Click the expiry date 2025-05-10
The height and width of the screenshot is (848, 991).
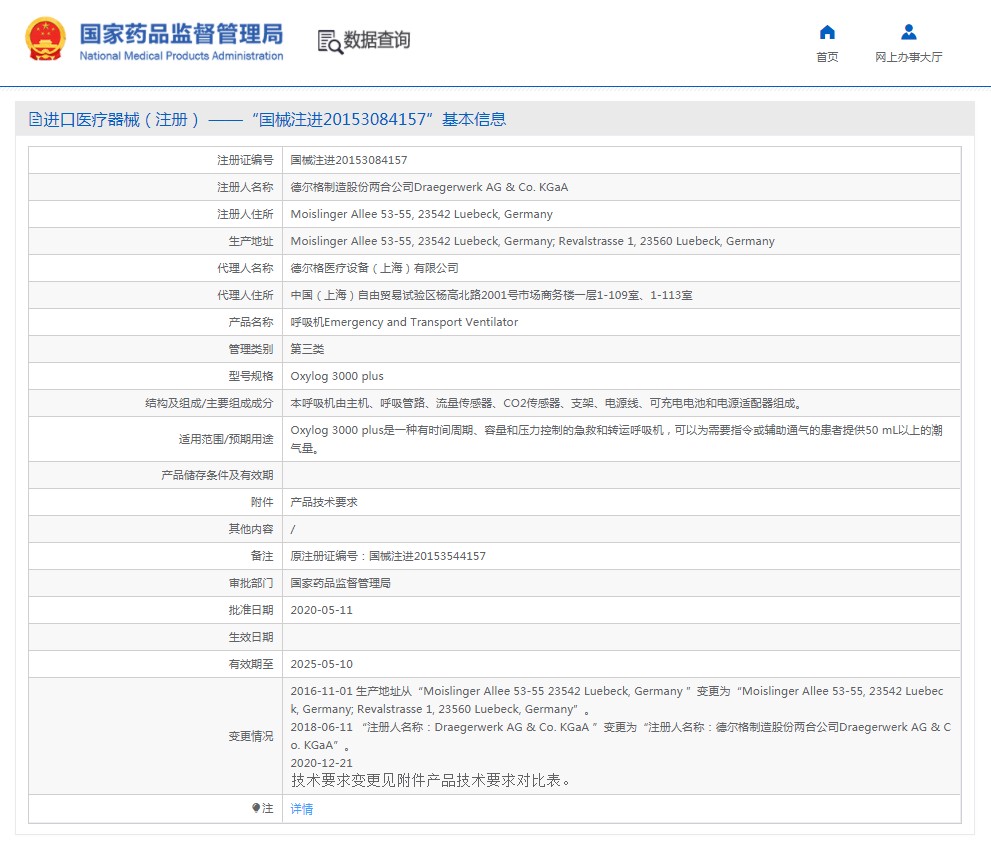(321, 664)
